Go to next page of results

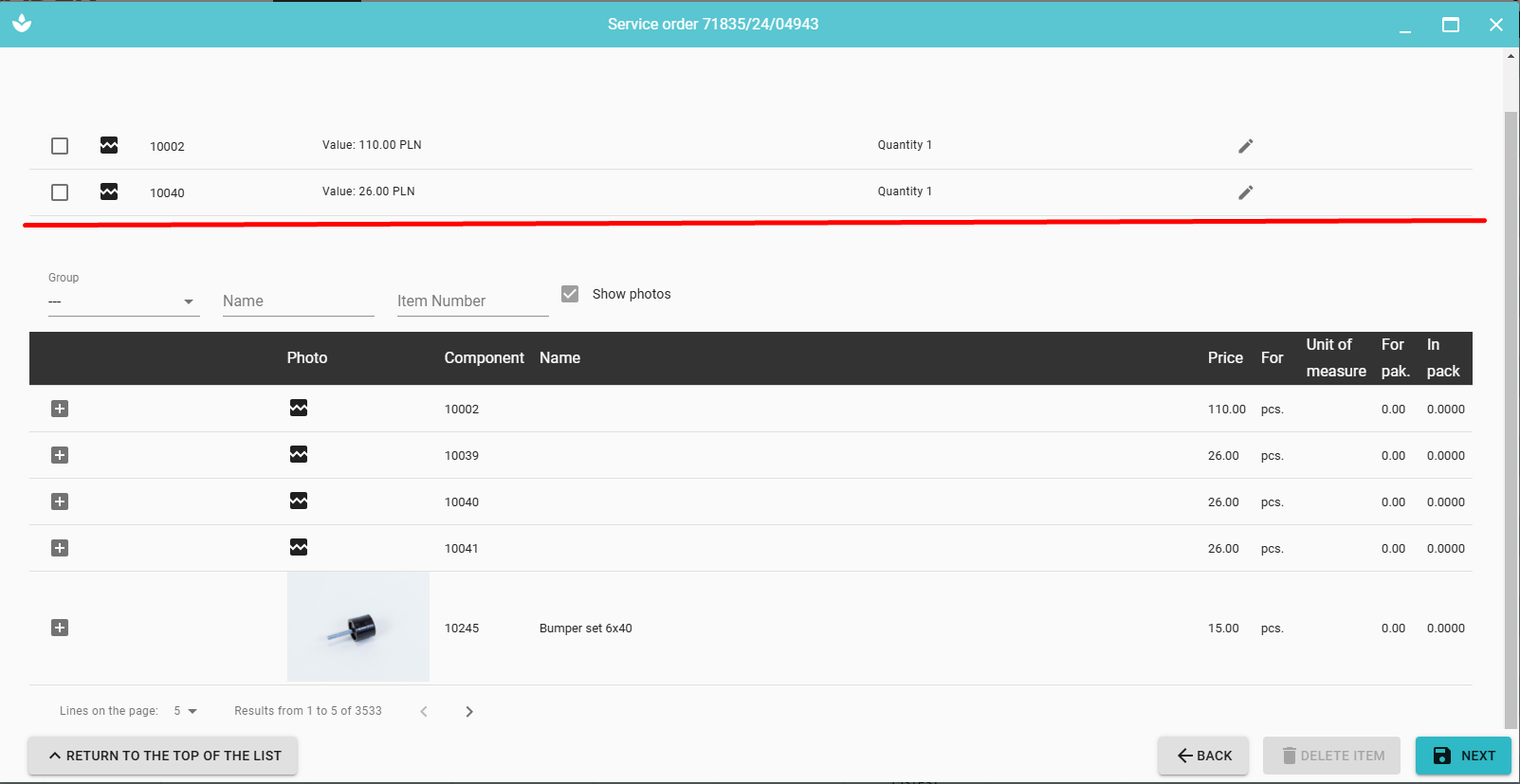pyautogui.click(x=469, y=712)
